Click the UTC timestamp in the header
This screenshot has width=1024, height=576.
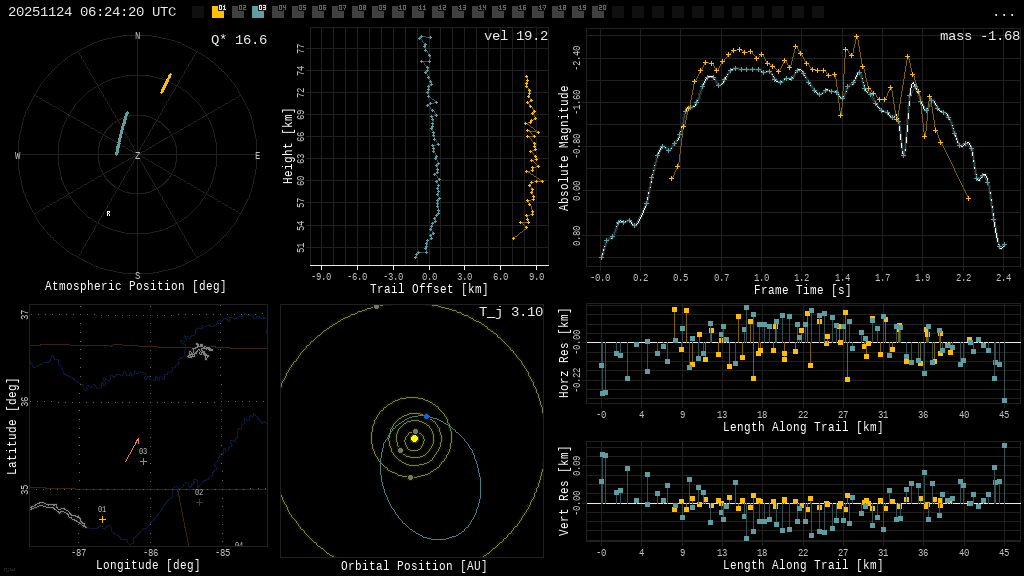click(92, 12)
